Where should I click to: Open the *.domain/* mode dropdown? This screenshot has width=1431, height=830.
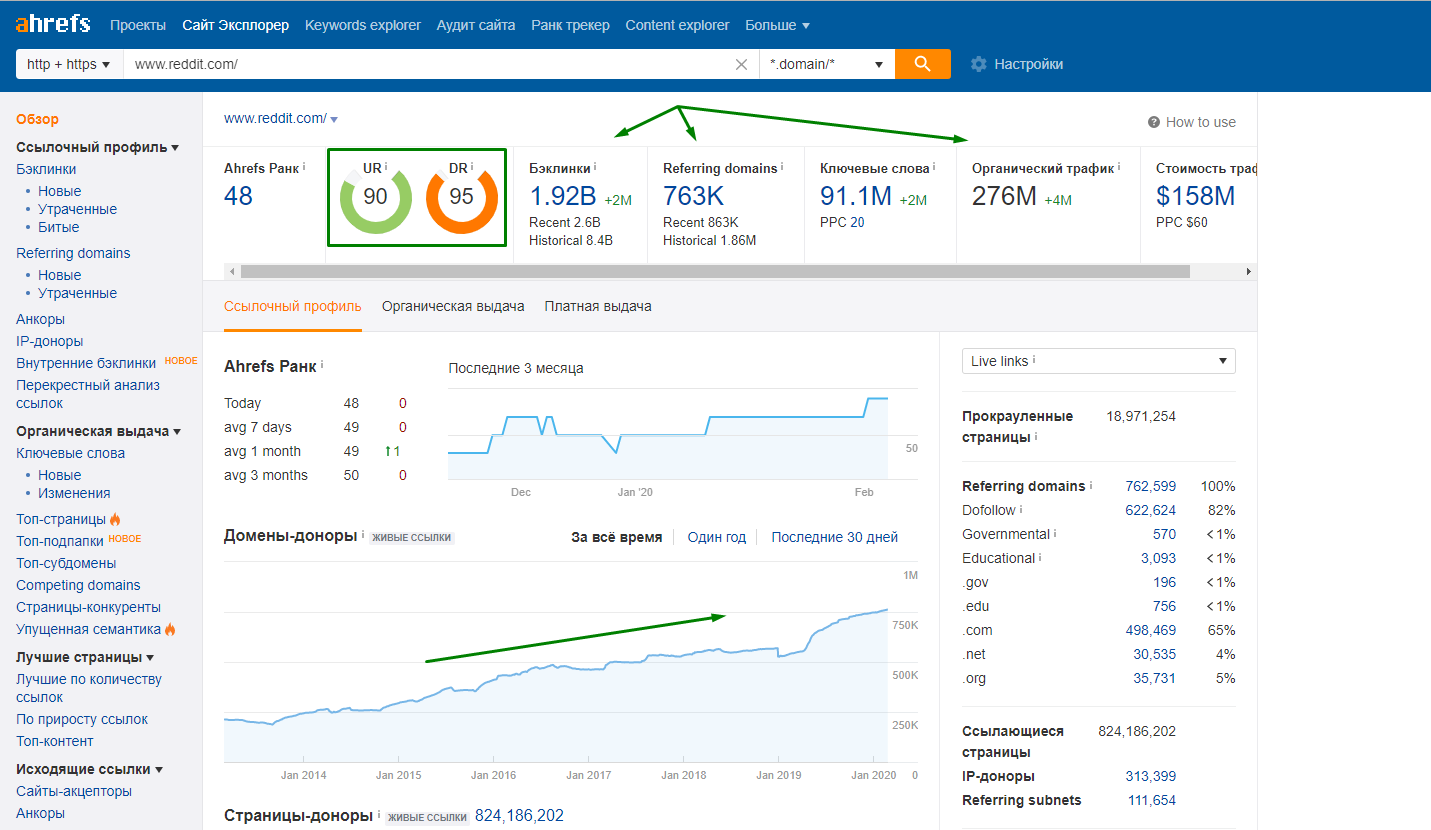[x=826, y=64]
